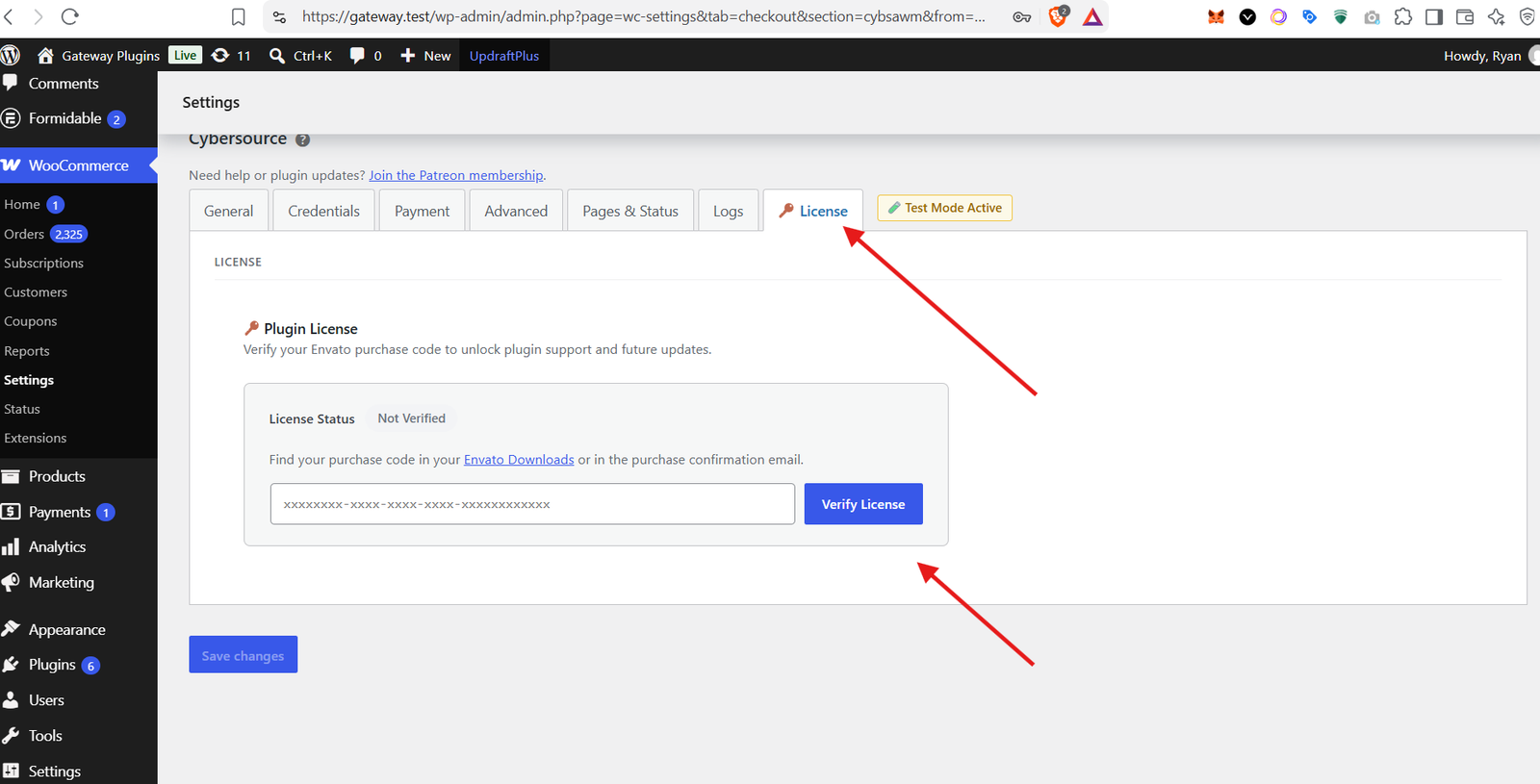Switch to the Credentials tab

324,211
